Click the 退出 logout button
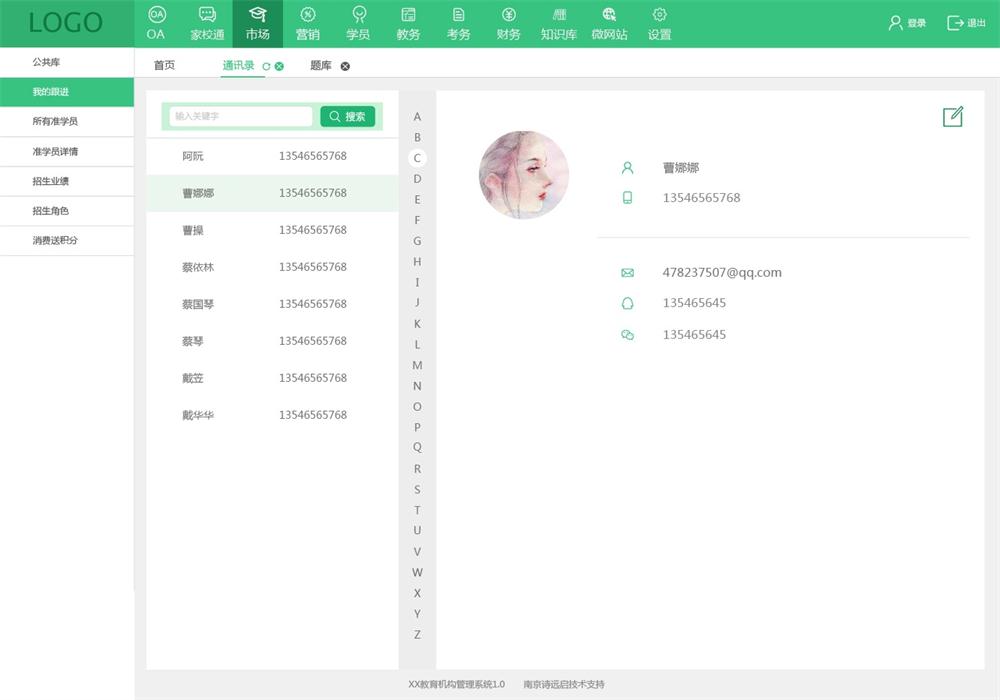Viewport: 1000px width, 700px height. tap(966, 23)
